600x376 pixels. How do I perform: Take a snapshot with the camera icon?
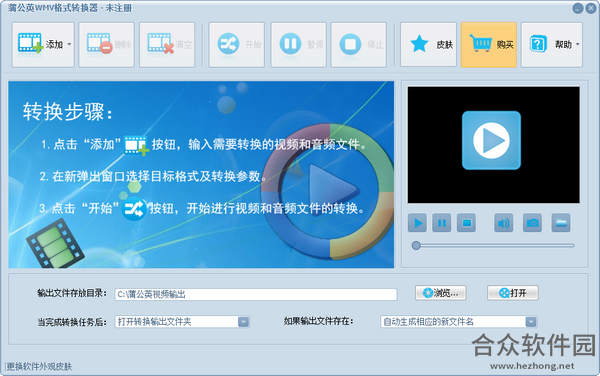[x=532, y=223]
